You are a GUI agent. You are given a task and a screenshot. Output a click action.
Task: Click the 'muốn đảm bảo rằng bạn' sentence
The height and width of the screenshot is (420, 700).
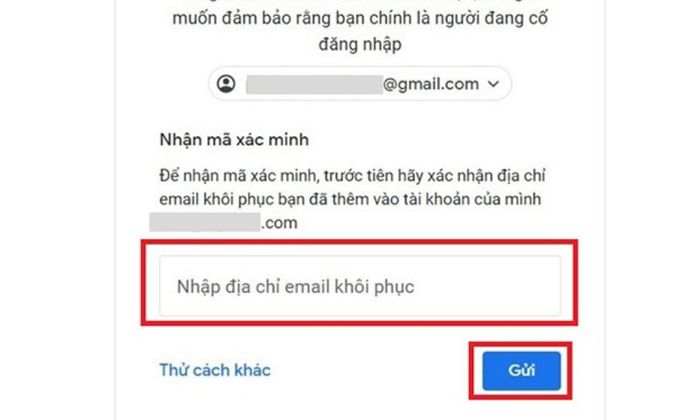pos(360,18)
